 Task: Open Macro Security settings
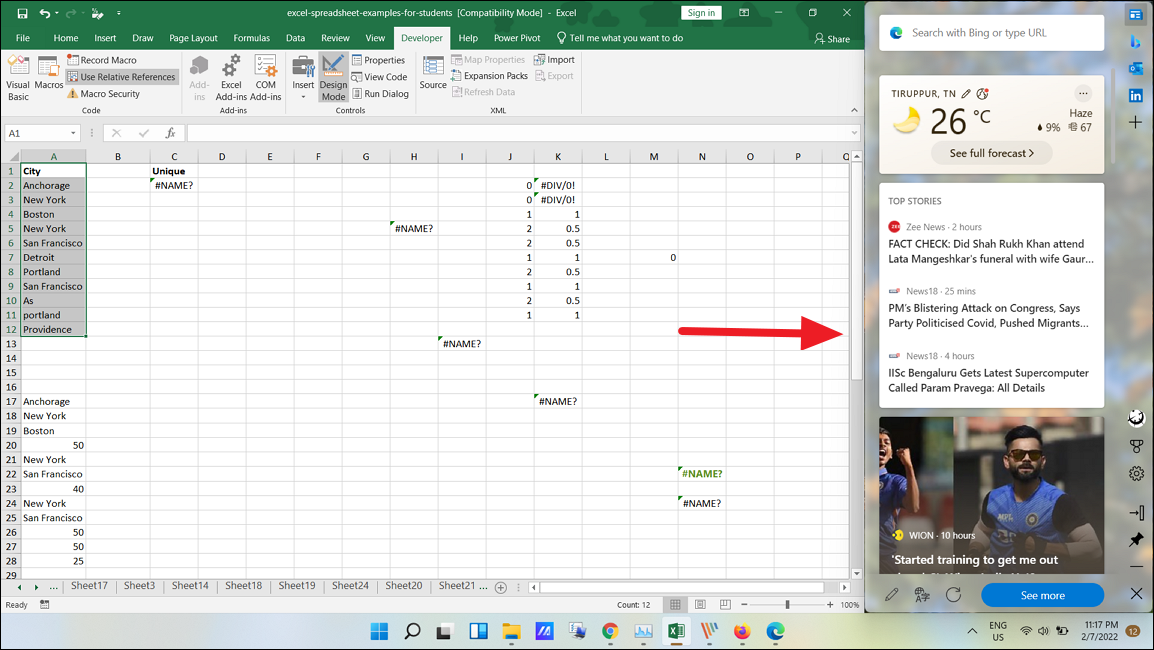[104, 94]
